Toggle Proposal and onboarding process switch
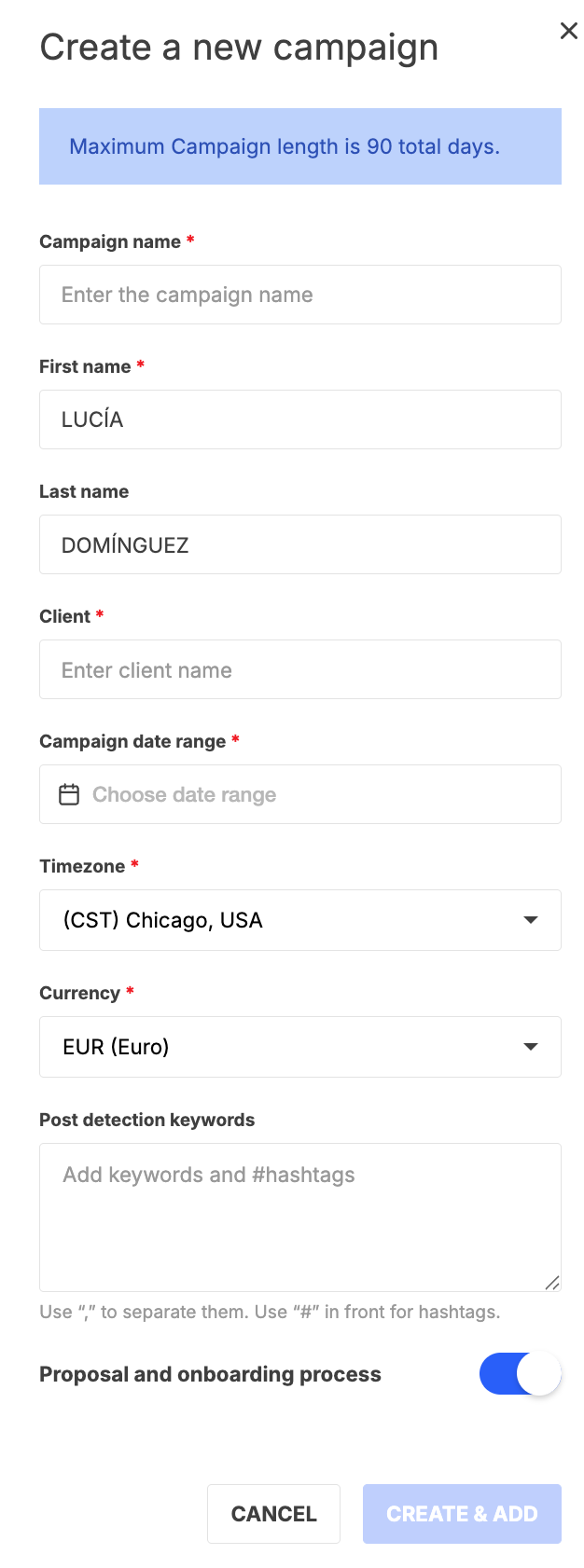The height and width of the screenshot is (1568, 584). click(x=520, y=1374)
